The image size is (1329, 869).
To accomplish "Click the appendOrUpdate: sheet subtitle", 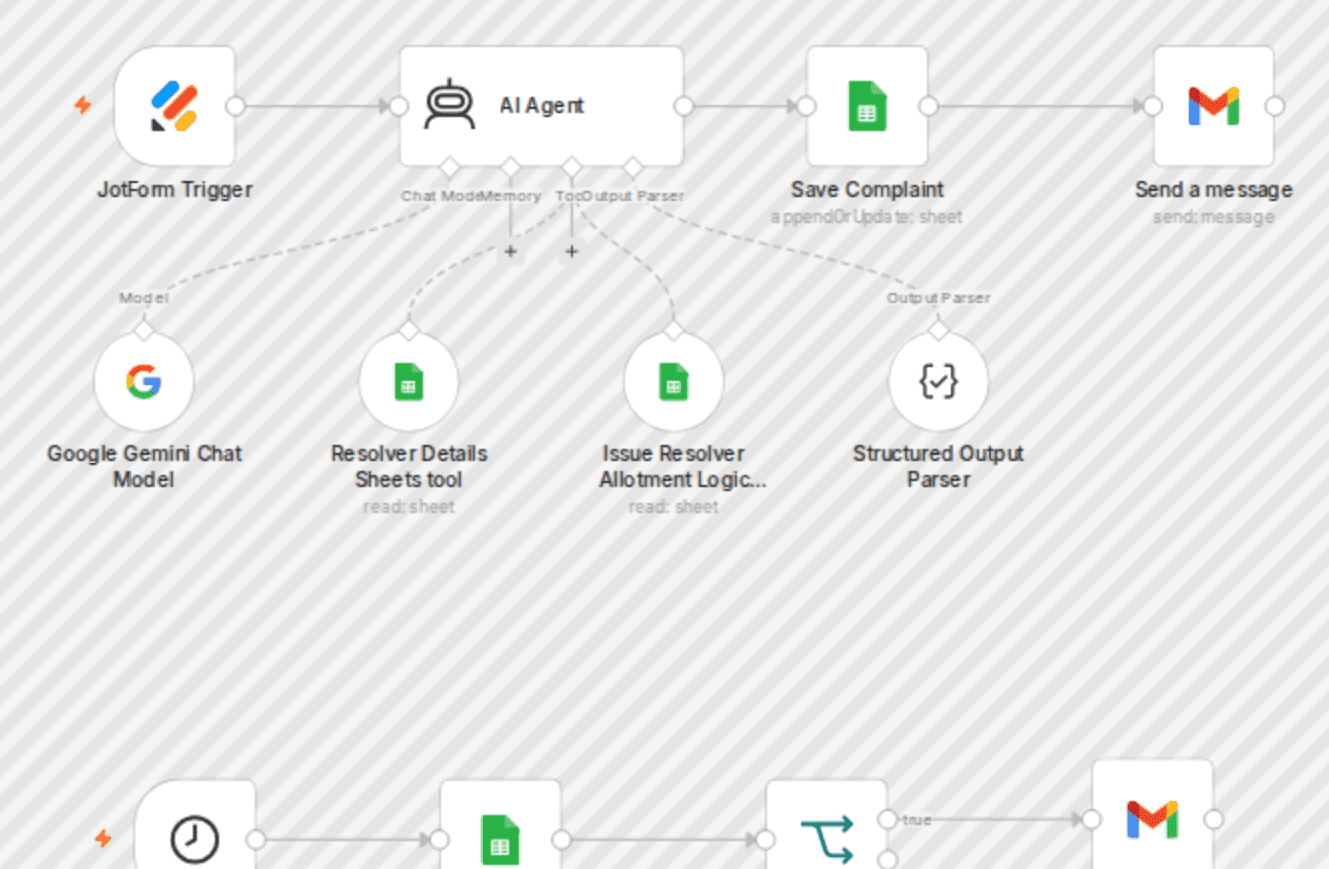I will (x=867, y=216).
